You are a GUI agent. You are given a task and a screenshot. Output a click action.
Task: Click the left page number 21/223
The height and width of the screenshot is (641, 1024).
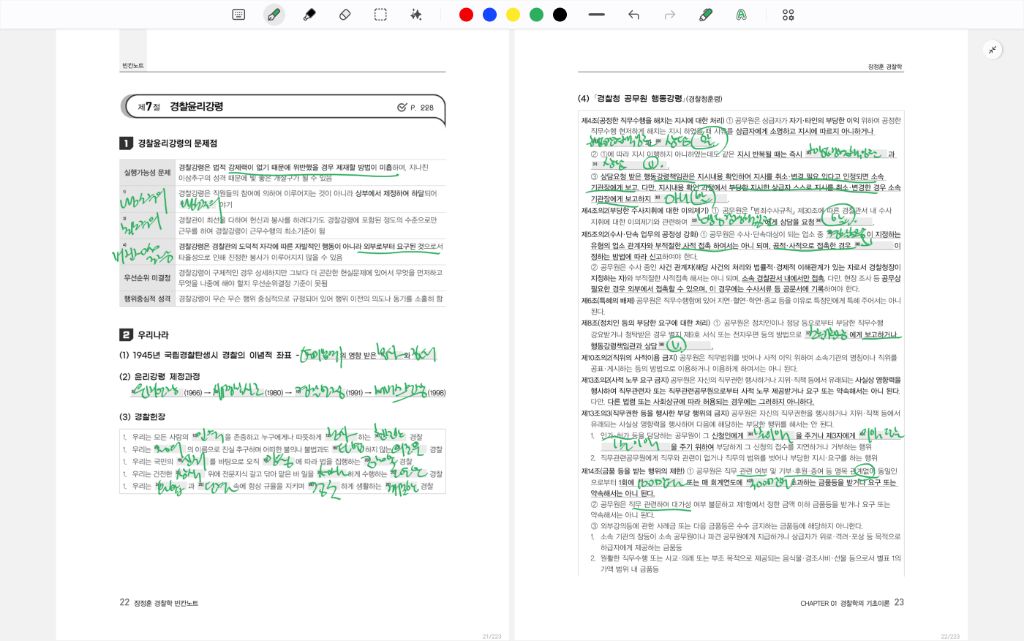(493, 635)
